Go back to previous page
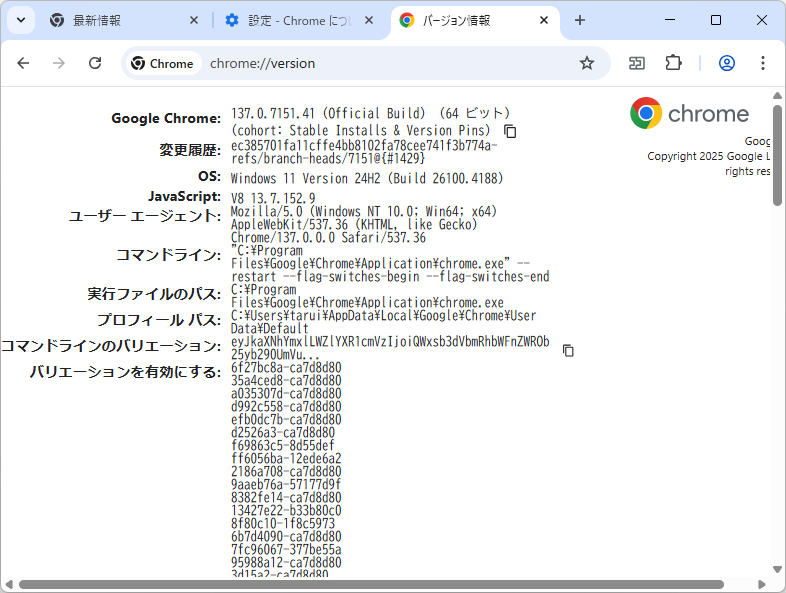The image size is (786, 593). click(x=23, y=63)
